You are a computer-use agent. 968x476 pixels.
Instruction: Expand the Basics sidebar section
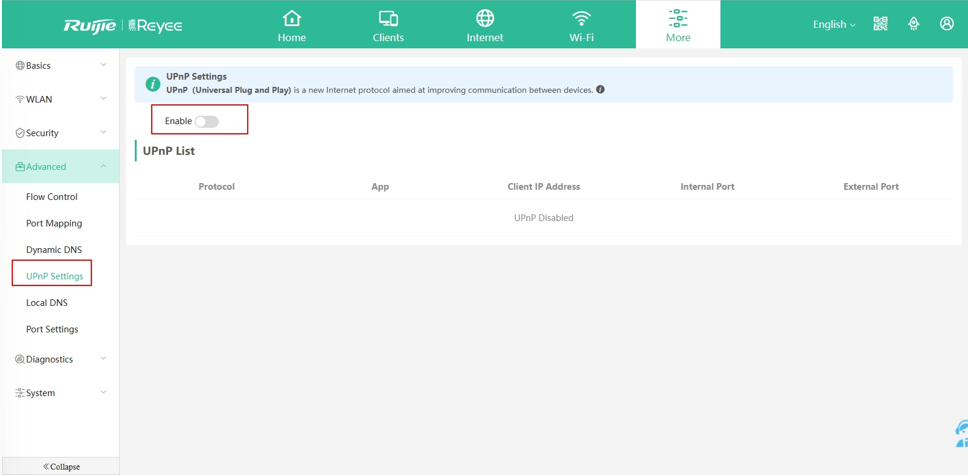coord(60,66)
